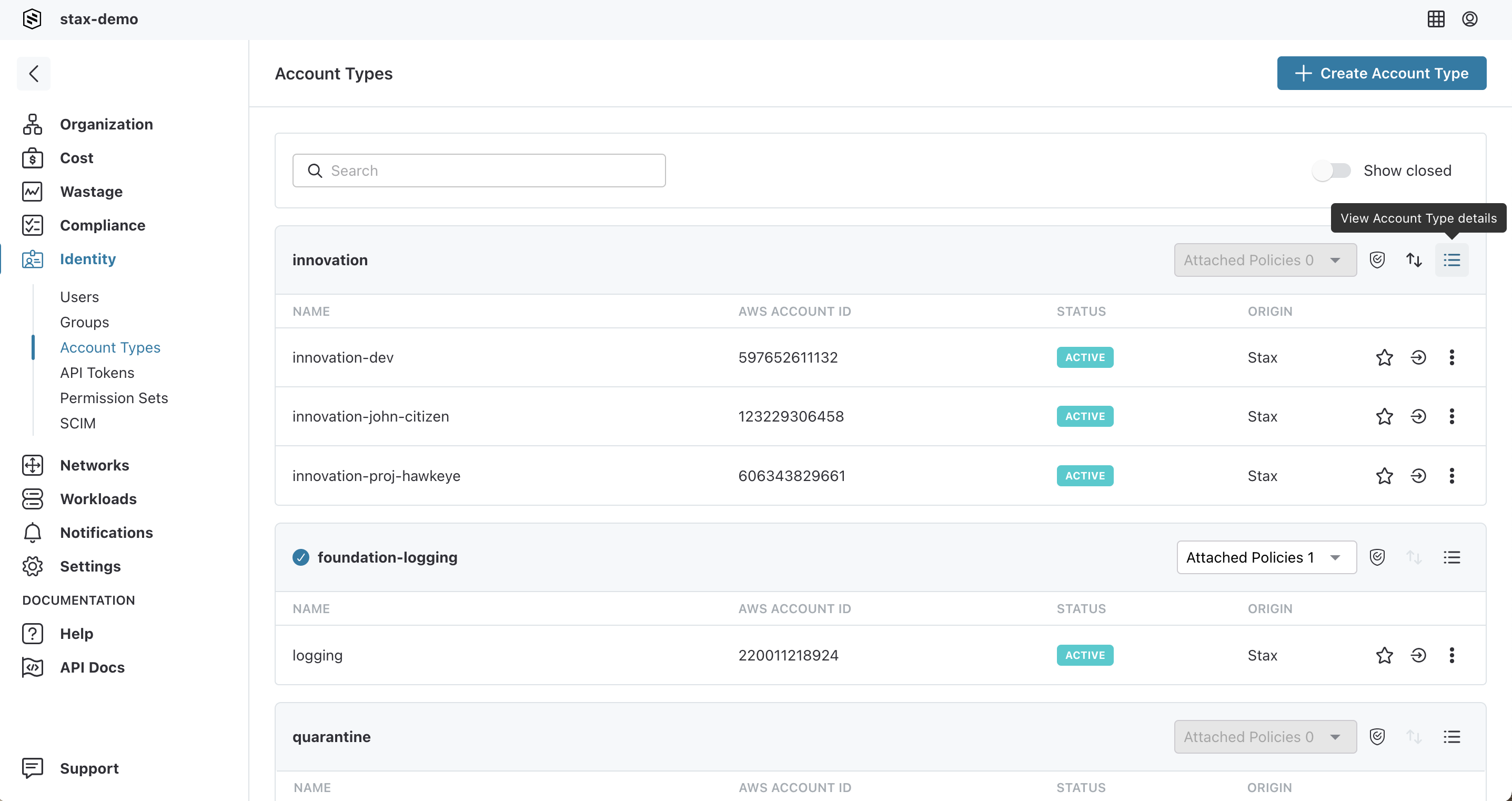Select Users from the Identity sidebar menu

pyautogui.click(x=80, y=297)
